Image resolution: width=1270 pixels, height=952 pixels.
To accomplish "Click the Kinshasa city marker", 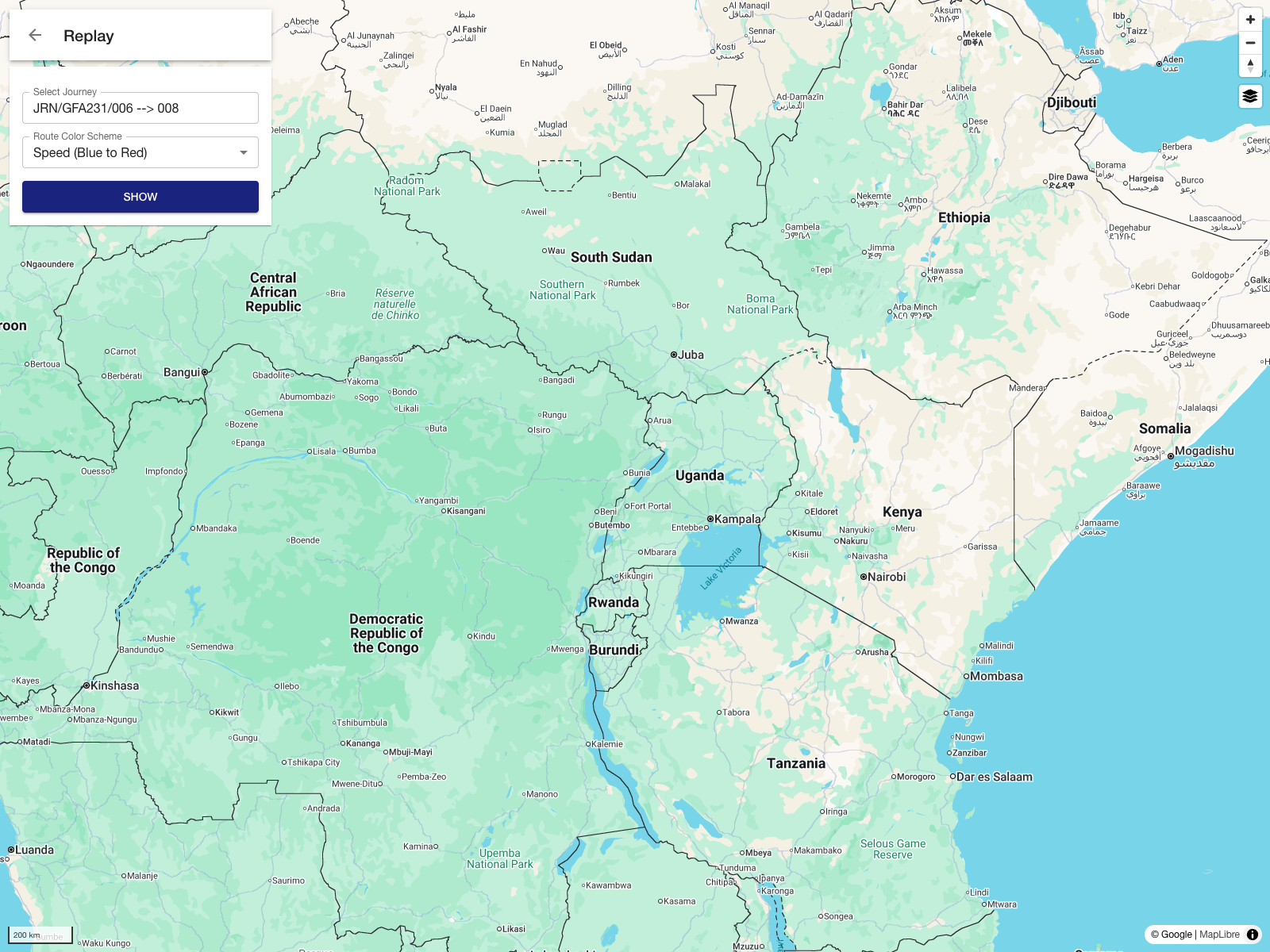I will click(87, 685).
